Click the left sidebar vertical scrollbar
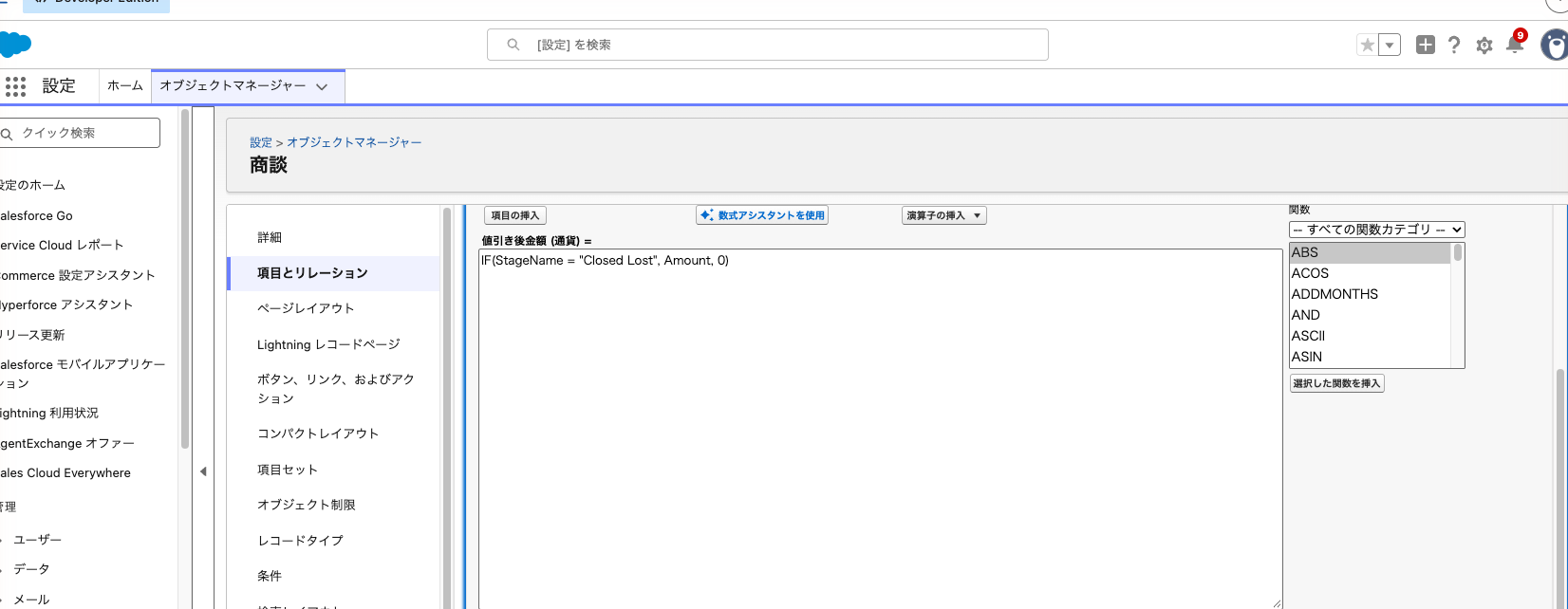This screenshot has height=609, width=1568. point(184,279)
